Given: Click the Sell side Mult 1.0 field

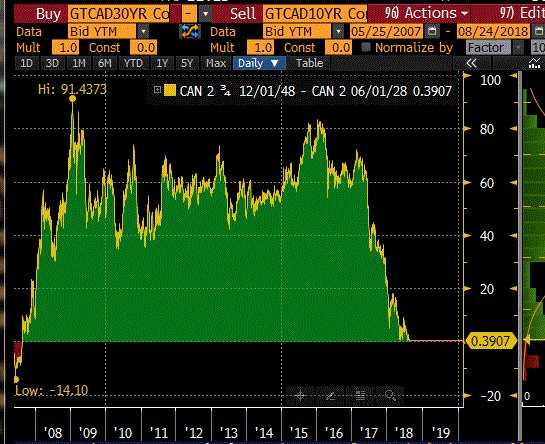Looking at the screenshot, I should (260, 47).
